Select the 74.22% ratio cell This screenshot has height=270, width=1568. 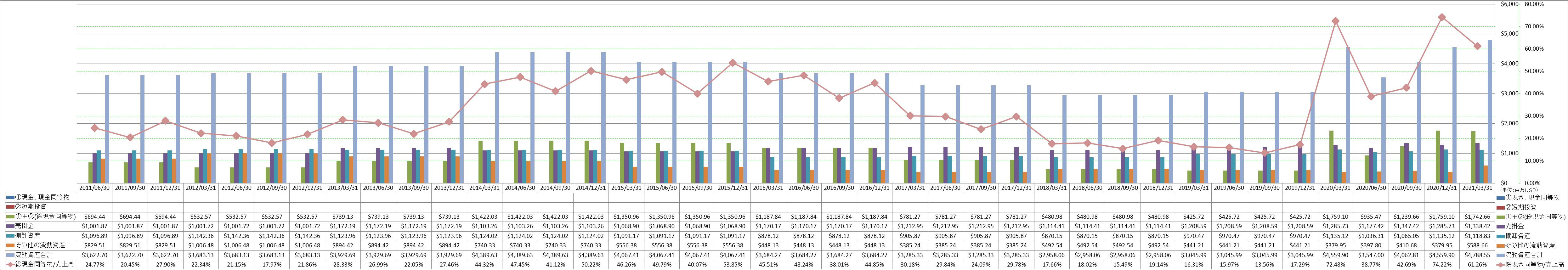[x=1441, y=265]
